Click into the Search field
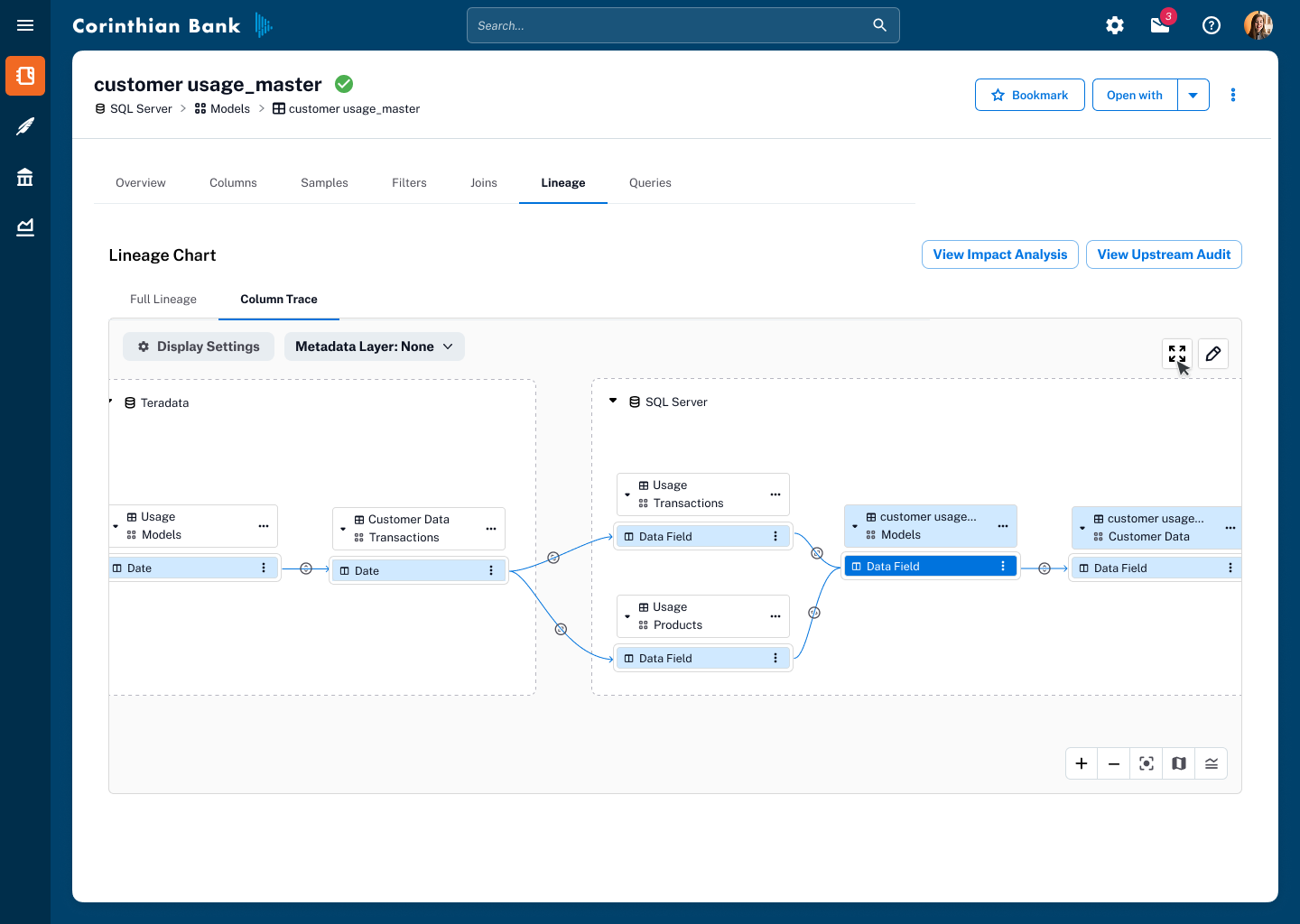The image size is (1300, 924). point(682,25)
